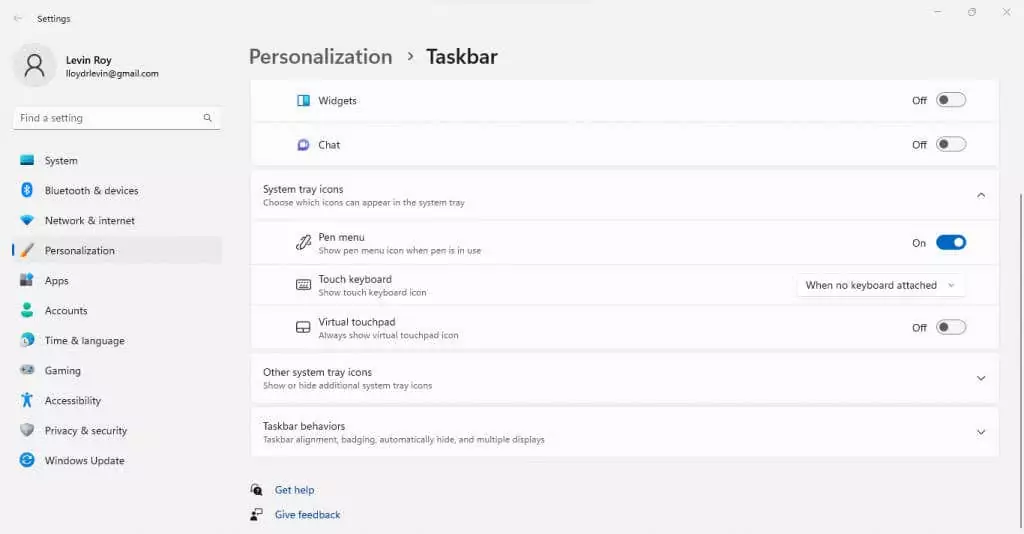The width and height of the screenshot is (1024, 534).
Task: Click the Give feedback link
Action: coord(307,515)
